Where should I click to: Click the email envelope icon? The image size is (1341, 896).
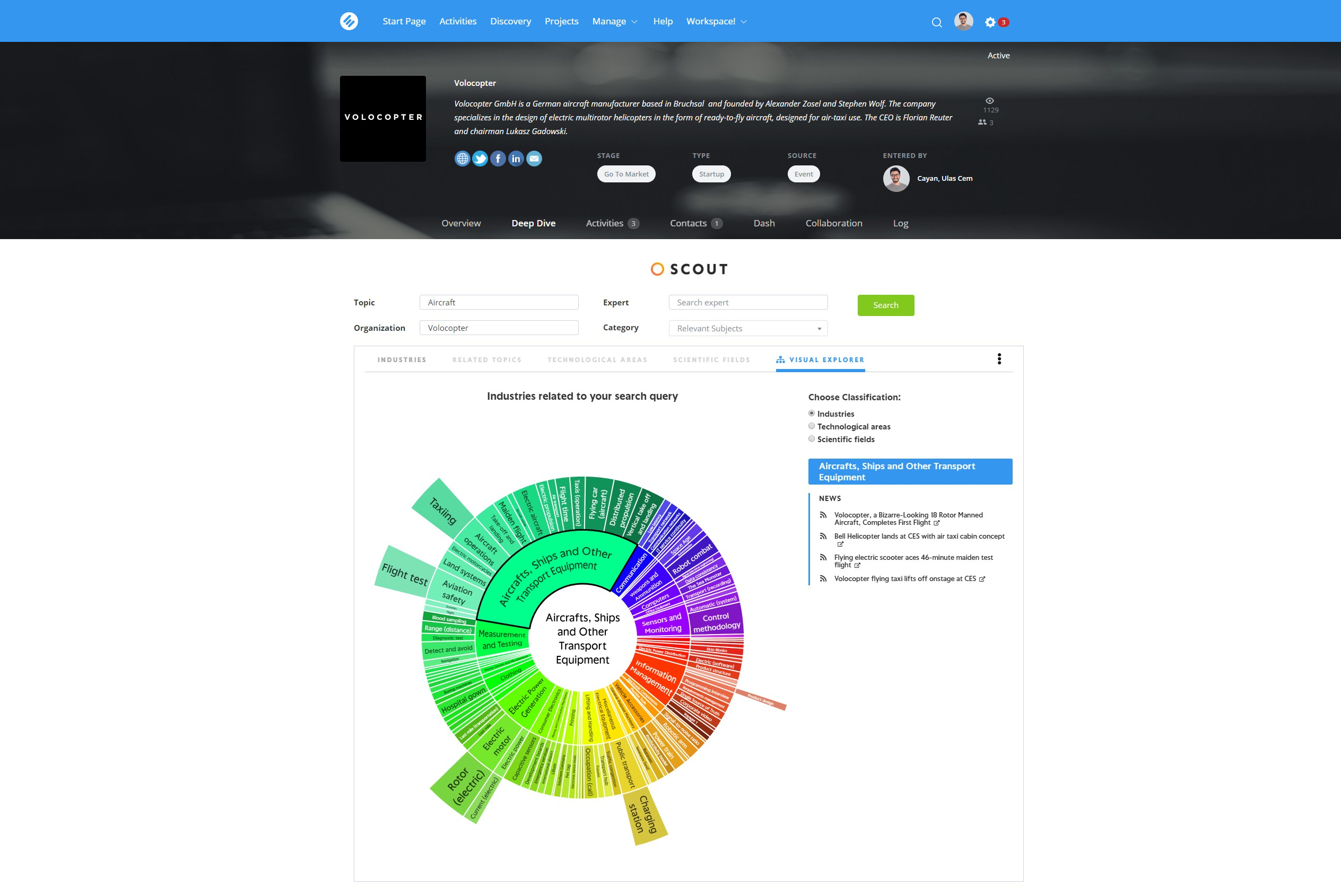534,159
